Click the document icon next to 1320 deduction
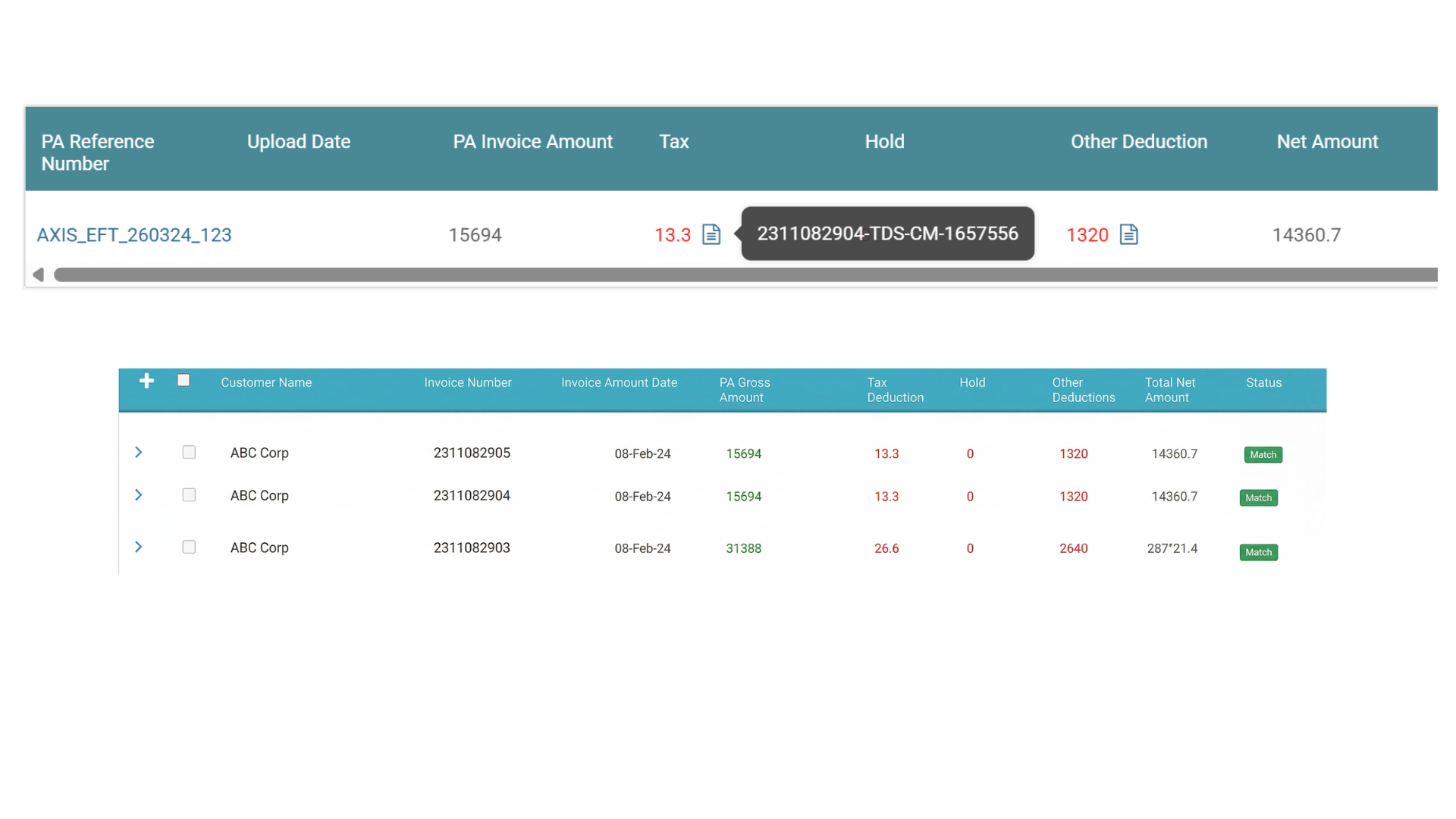 [1128, 234]
